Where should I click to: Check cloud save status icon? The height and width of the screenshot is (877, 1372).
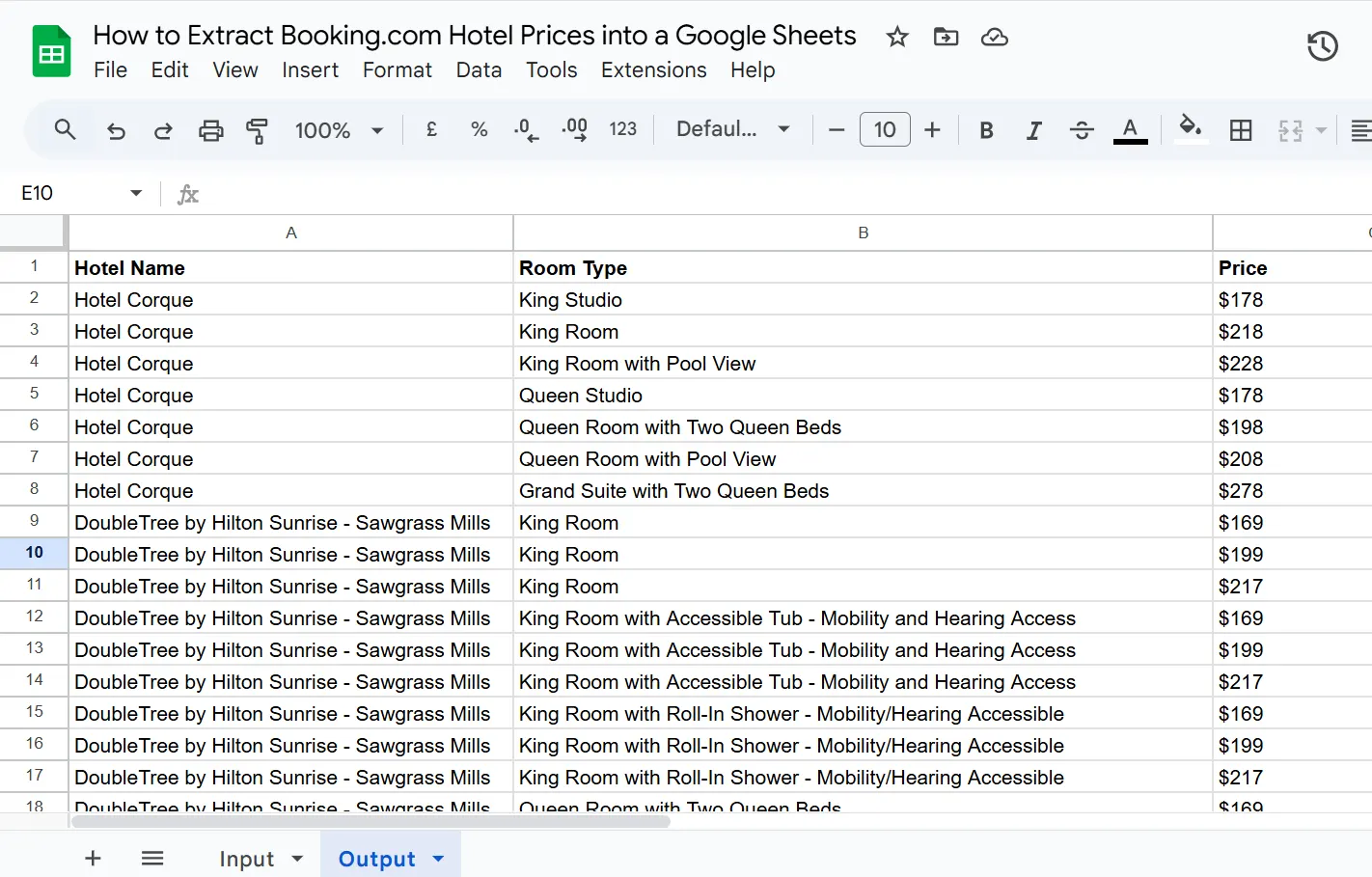click(994, 37)
